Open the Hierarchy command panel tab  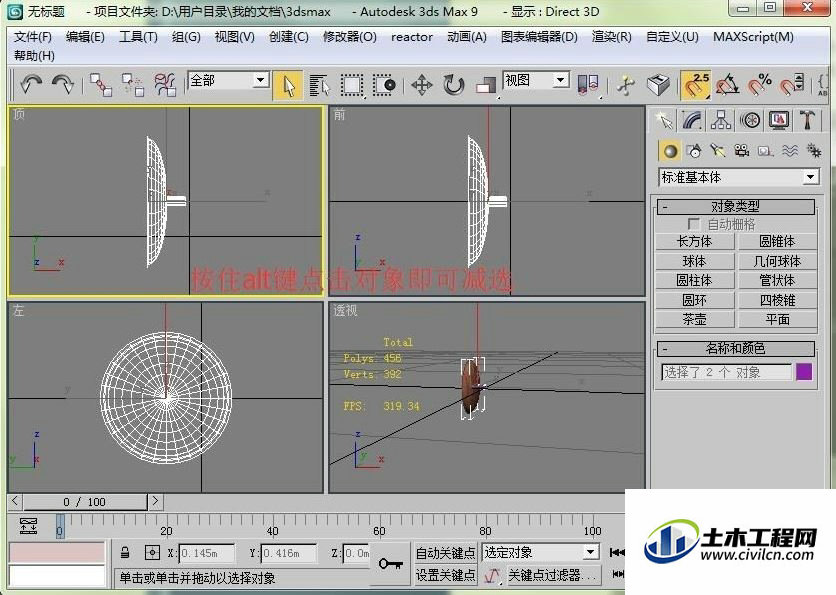coord(721,121)
